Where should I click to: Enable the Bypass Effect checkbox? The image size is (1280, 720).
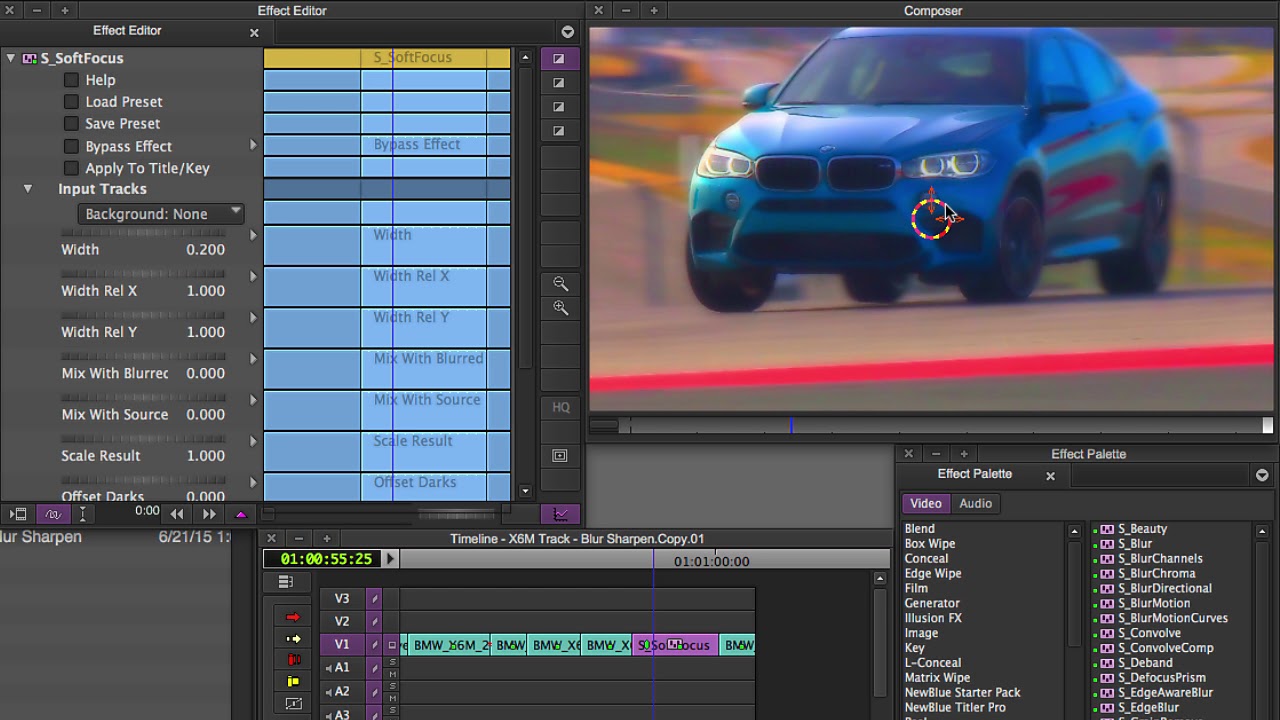tap(71, 146)
